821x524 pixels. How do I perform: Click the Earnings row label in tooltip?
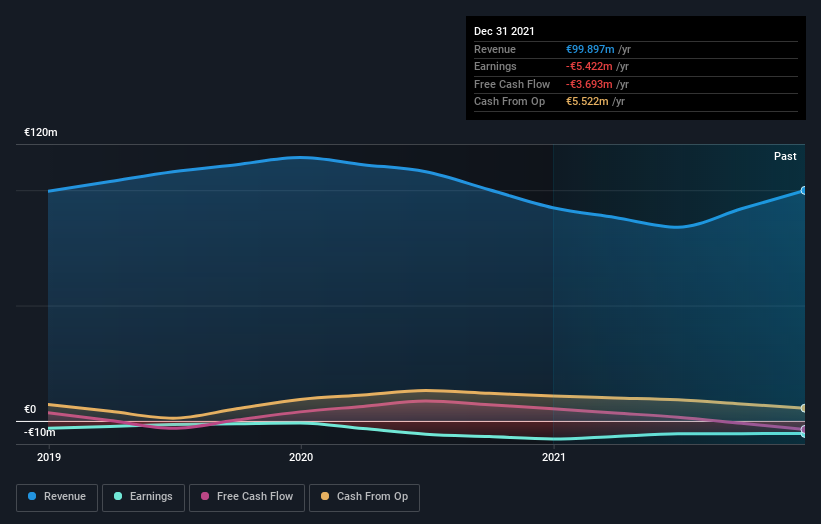[x=495, y=66]
